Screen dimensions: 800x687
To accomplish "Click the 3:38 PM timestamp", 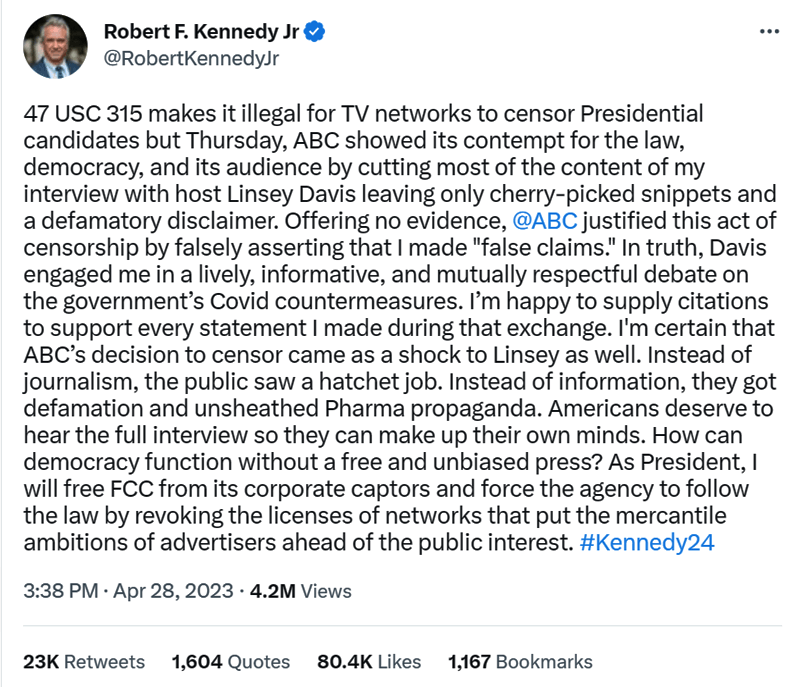I will pyautogui.click(x=56, y=591).
